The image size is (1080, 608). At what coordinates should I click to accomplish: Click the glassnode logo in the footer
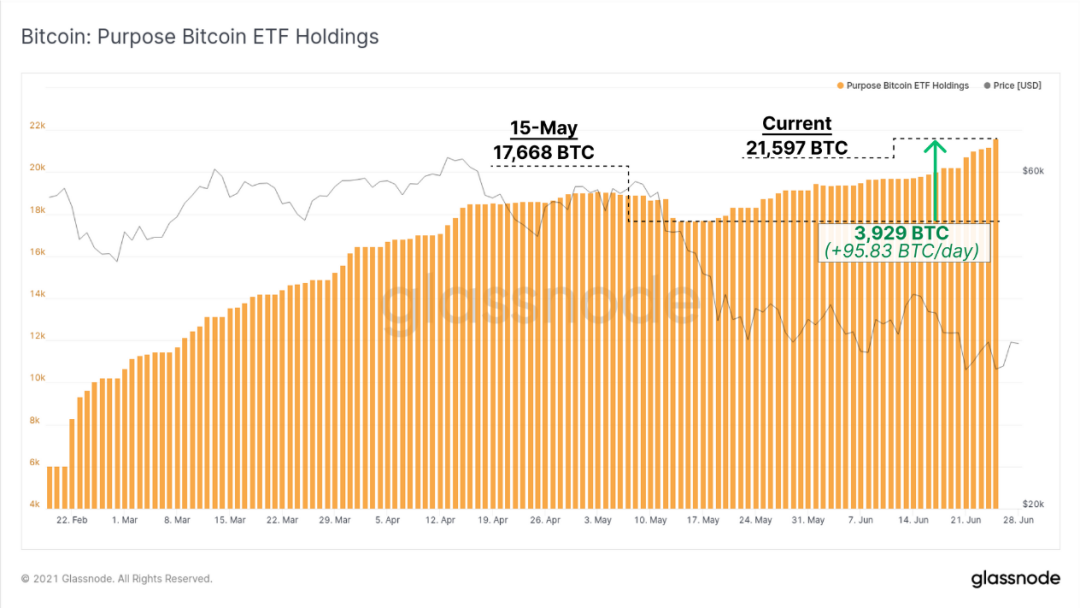click(x=1015, y=578)
